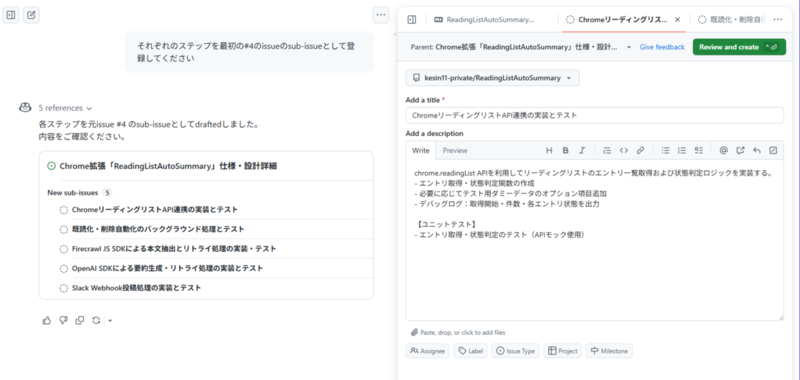Copy the response to clipboard
Viewport: 800px width, 380px height.
[80, 320]
